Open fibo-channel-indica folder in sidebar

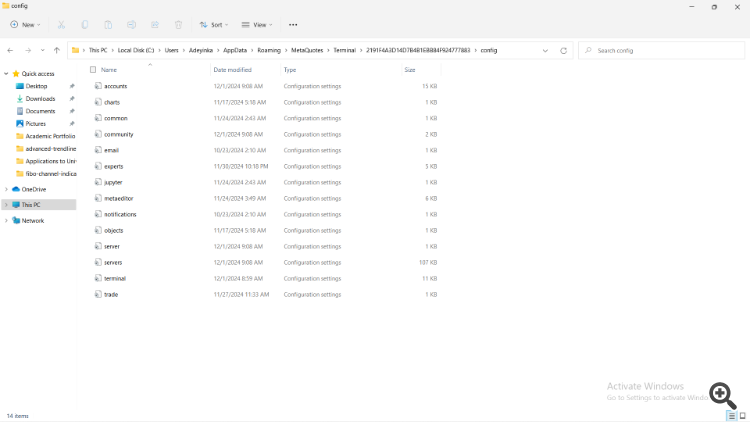point(51,174)
